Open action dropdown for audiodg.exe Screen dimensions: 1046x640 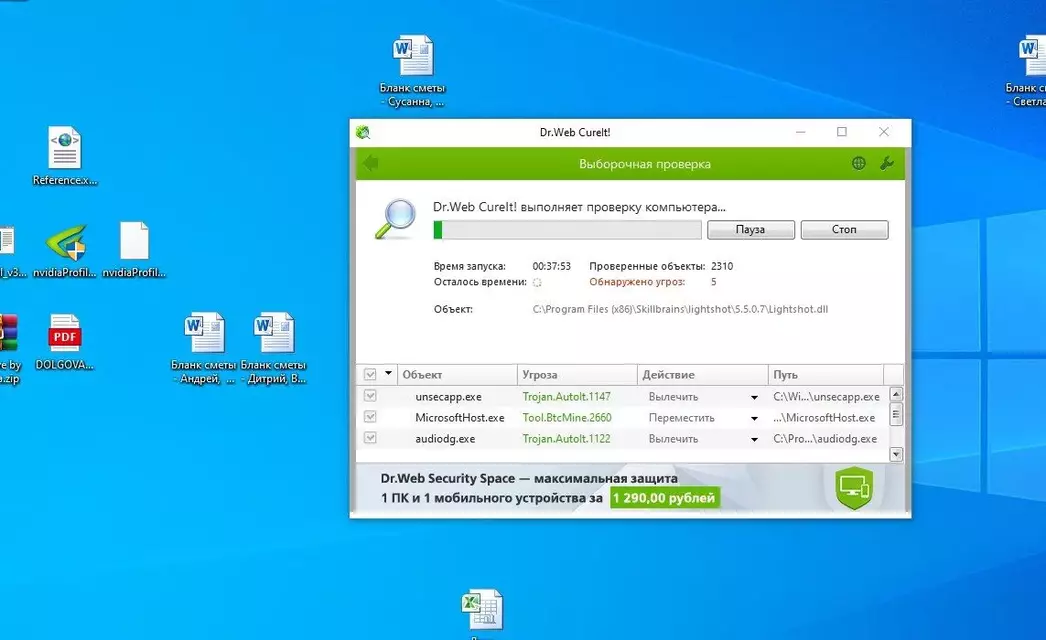pos(754,439)
